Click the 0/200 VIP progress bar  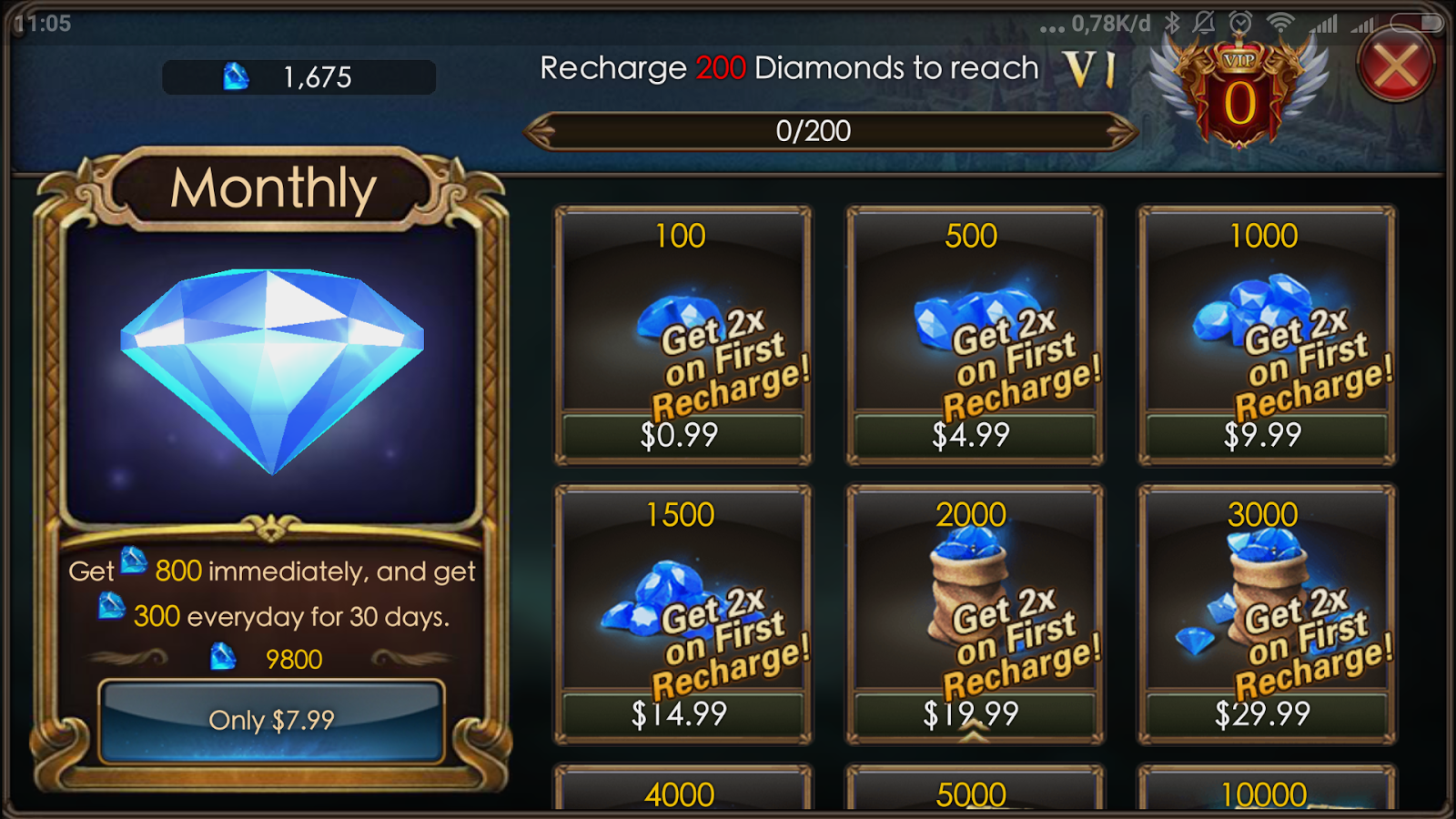pyautogui.click(x=831, y=131)
